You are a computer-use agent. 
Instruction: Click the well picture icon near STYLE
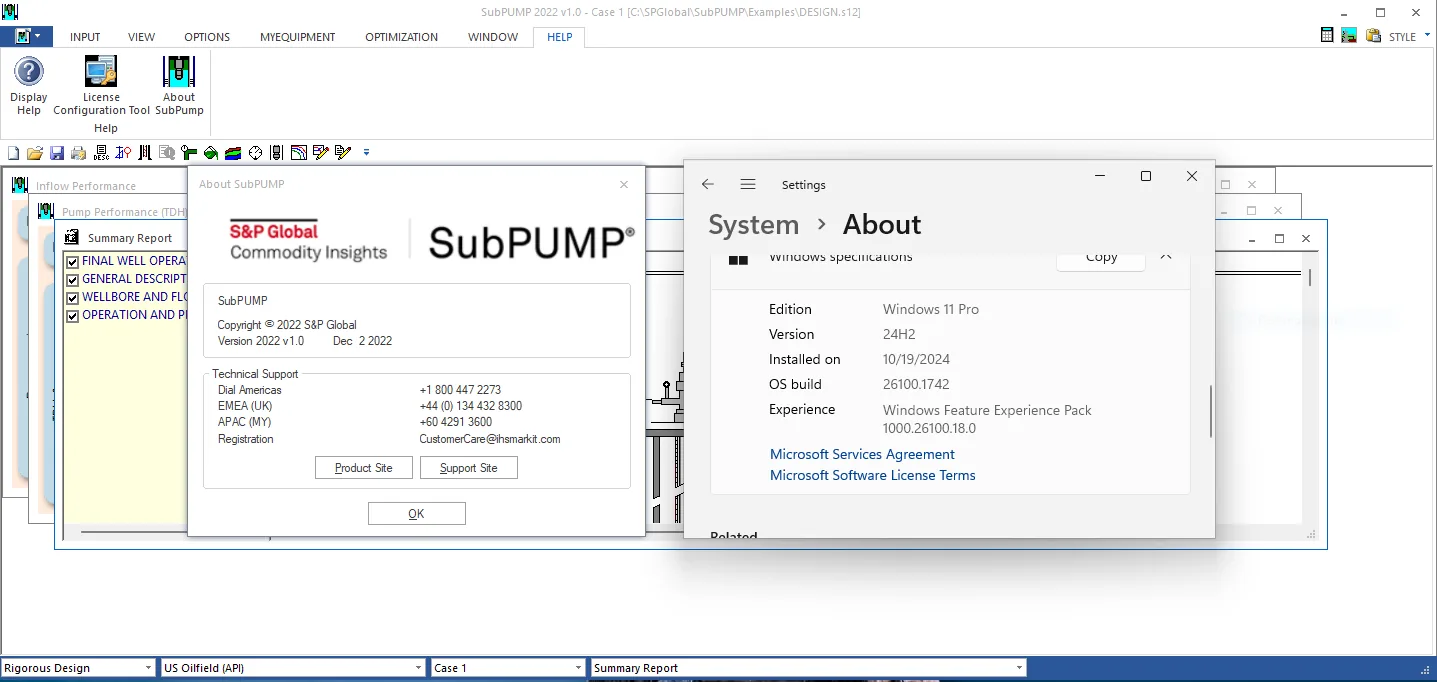click(1349, 35)
